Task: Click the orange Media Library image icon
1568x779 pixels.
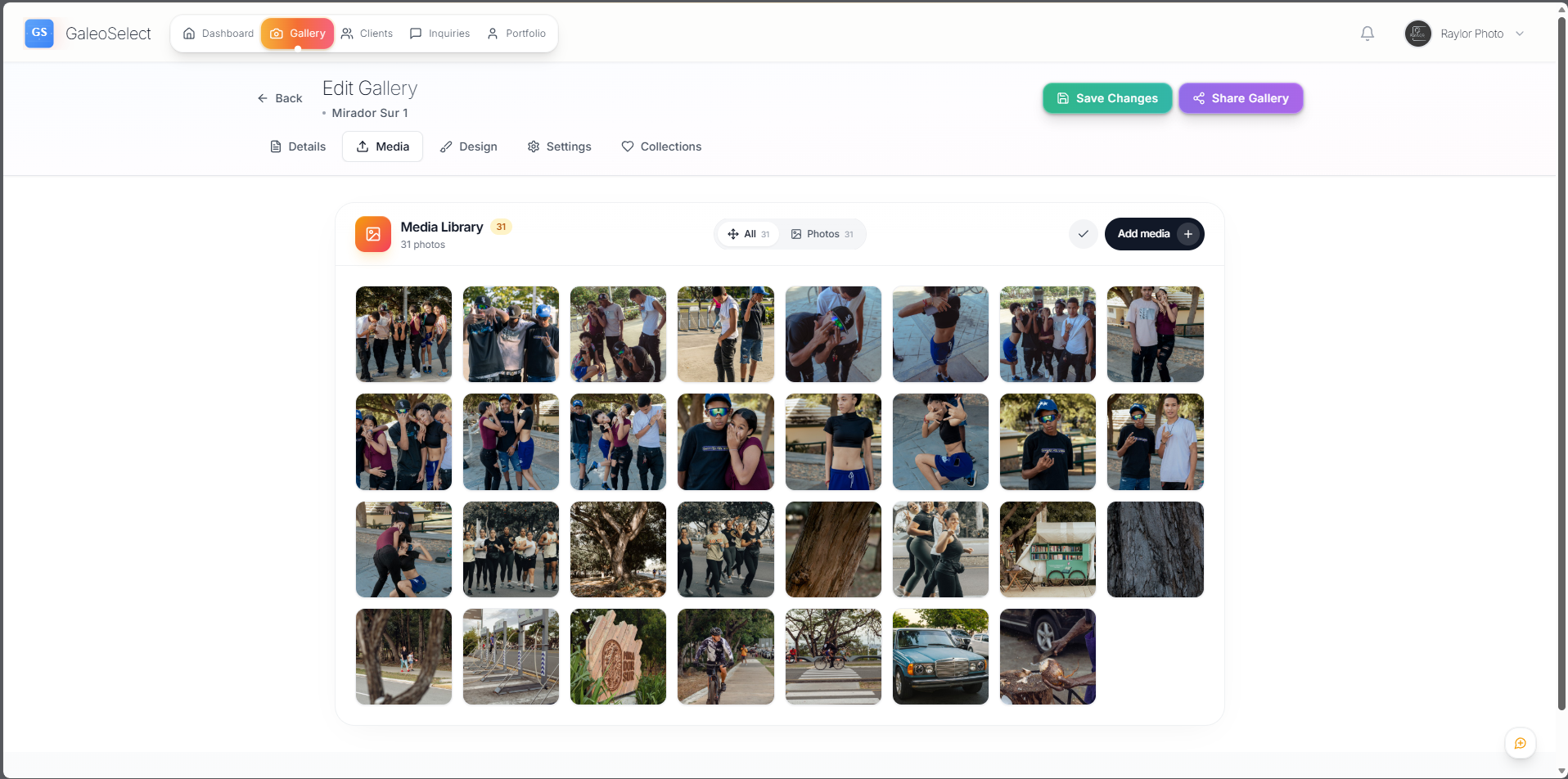Action: 372,233
